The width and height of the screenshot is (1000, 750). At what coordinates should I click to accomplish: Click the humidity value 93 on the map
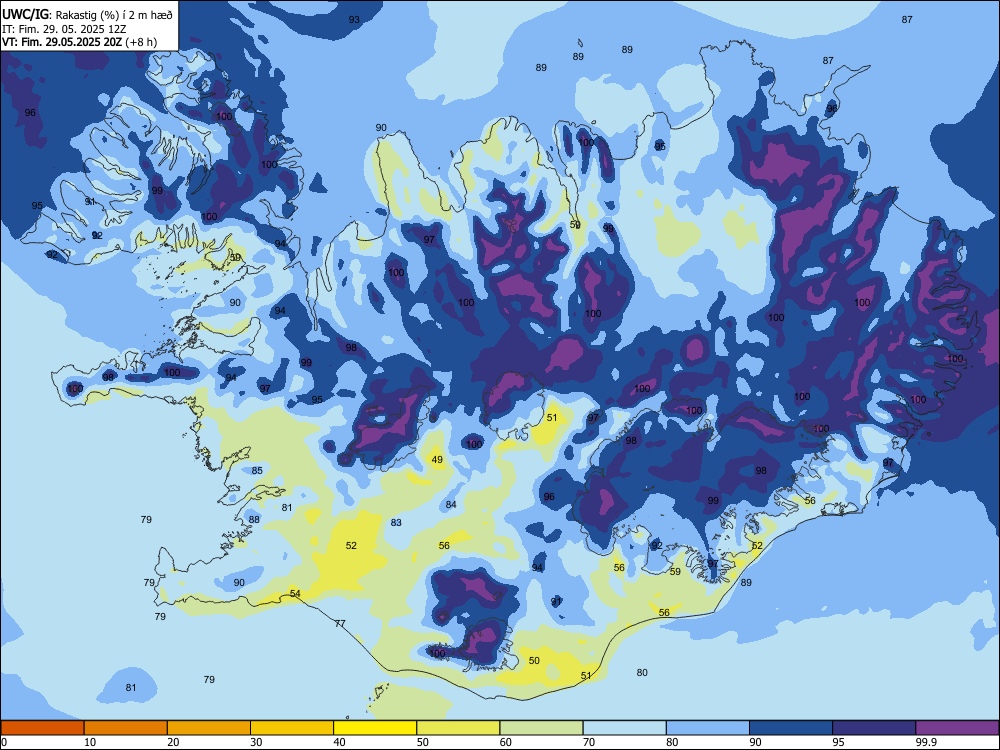tap(354, 20)
